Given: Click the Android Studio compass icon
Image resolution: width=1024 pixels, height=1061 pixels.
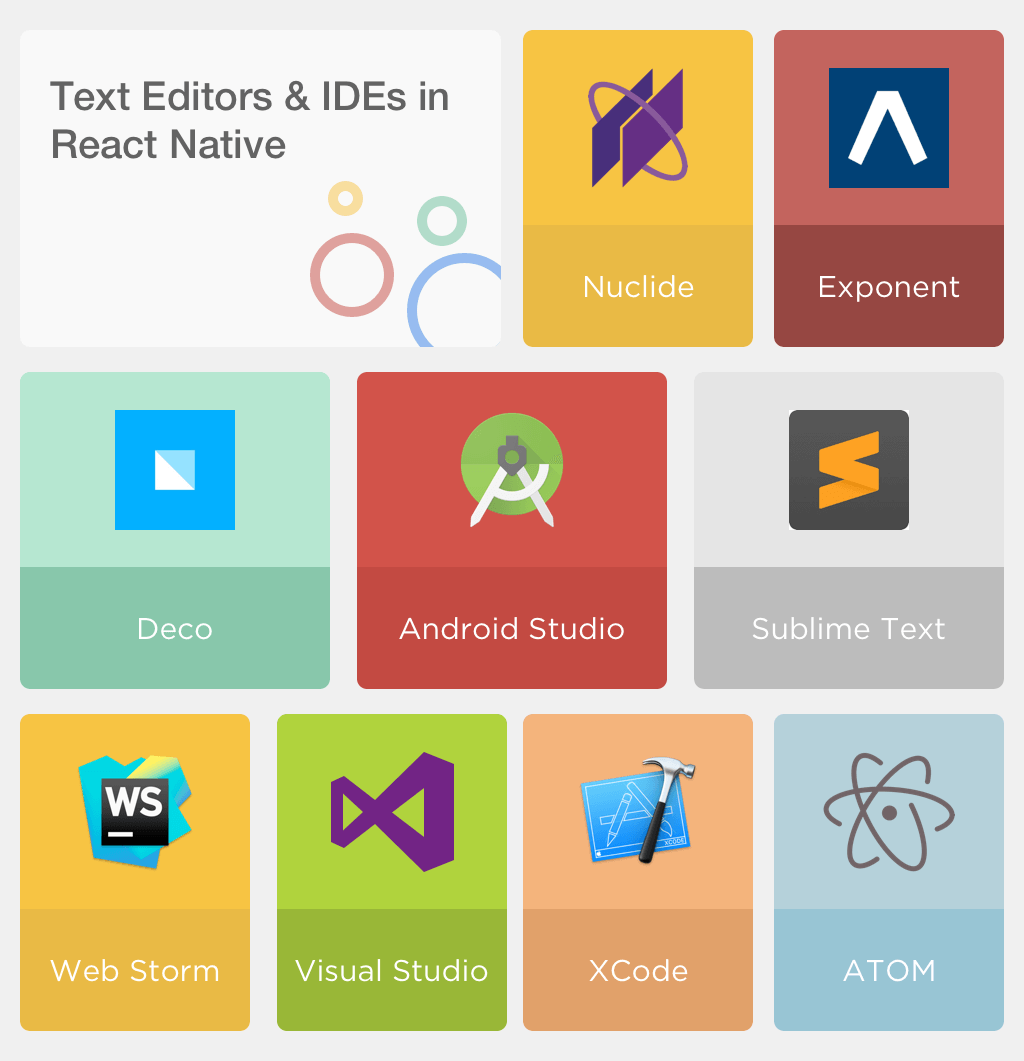Looking at the screenshot, I should [512, 470].
